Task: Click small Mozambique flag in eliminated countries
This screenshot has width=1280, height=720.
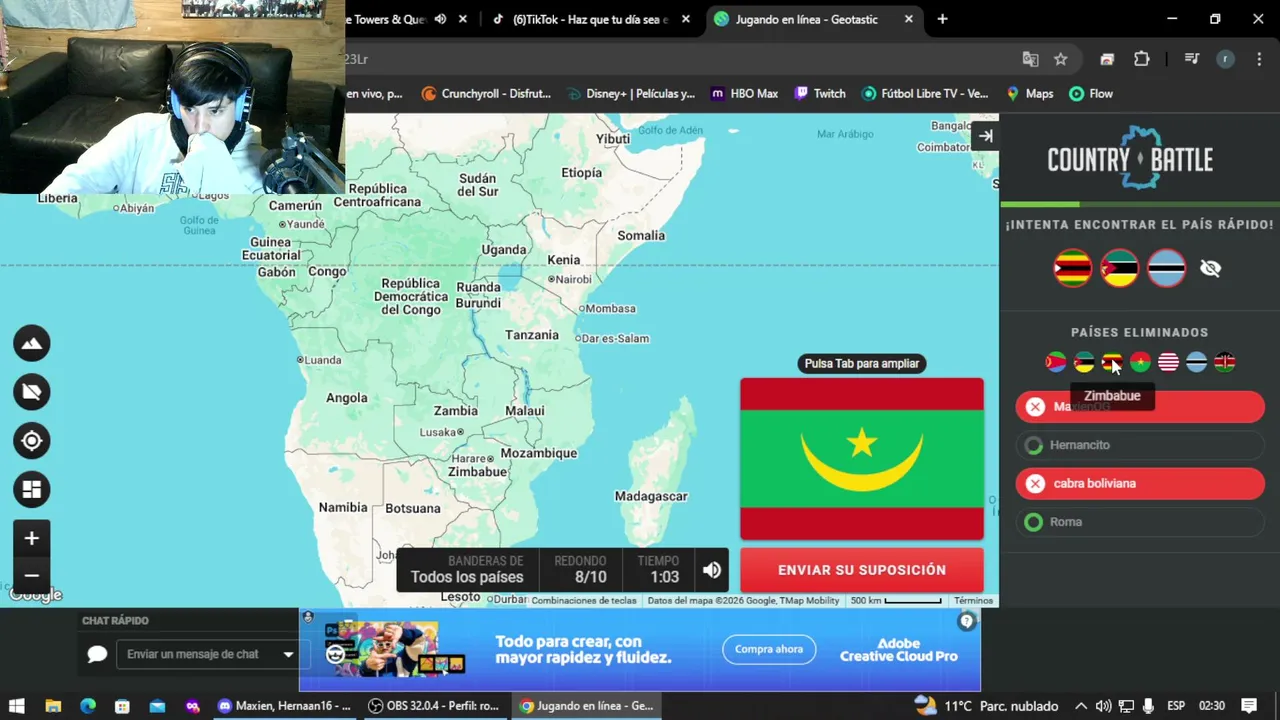Action: pyautogui.click(x=1084, y=362)
